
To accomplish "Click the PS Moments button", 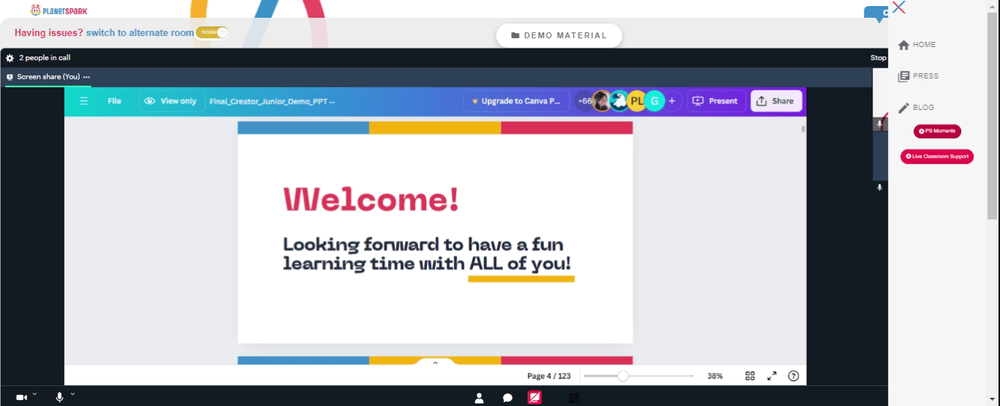I will 937,131.
